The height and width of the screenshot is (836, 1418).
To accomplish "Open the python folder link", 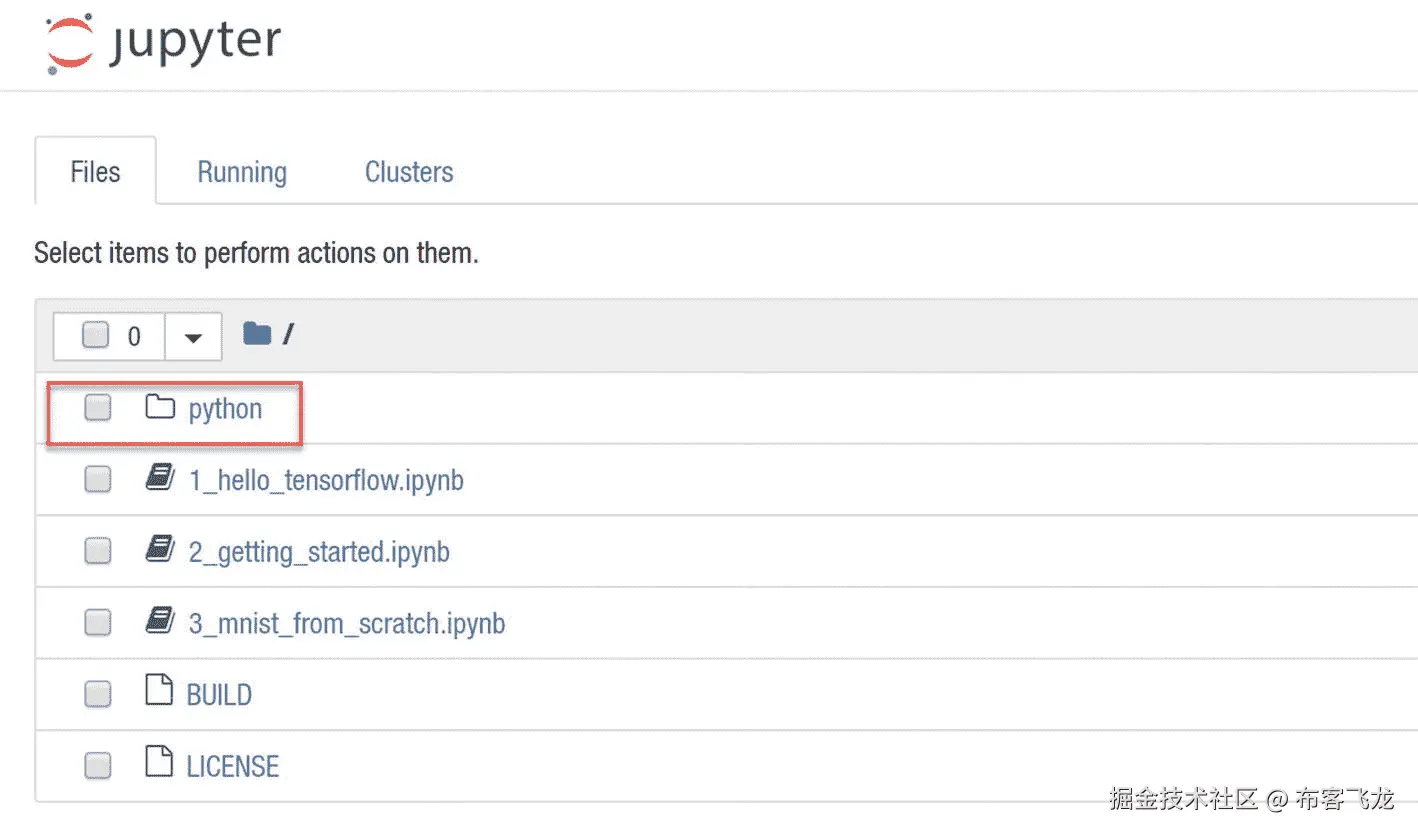I will (x=225, y=409).
